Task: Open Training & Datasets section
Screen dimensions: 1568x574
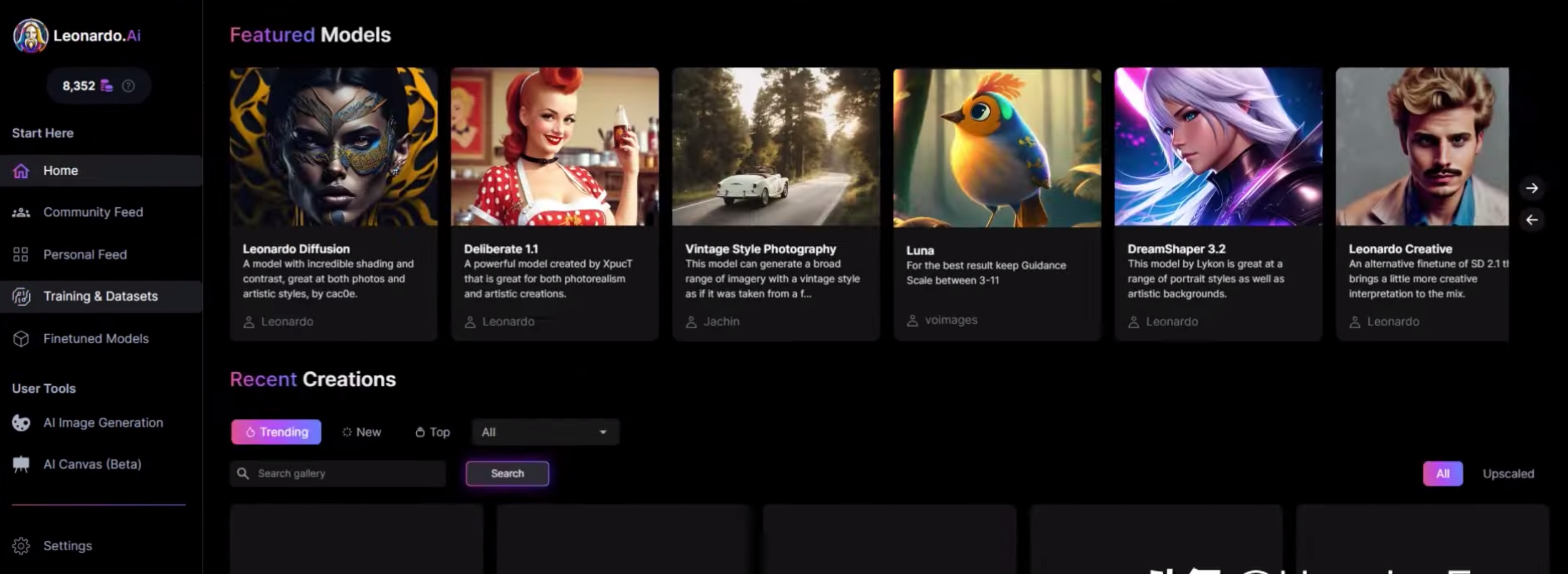Action: tap(101, 296)
